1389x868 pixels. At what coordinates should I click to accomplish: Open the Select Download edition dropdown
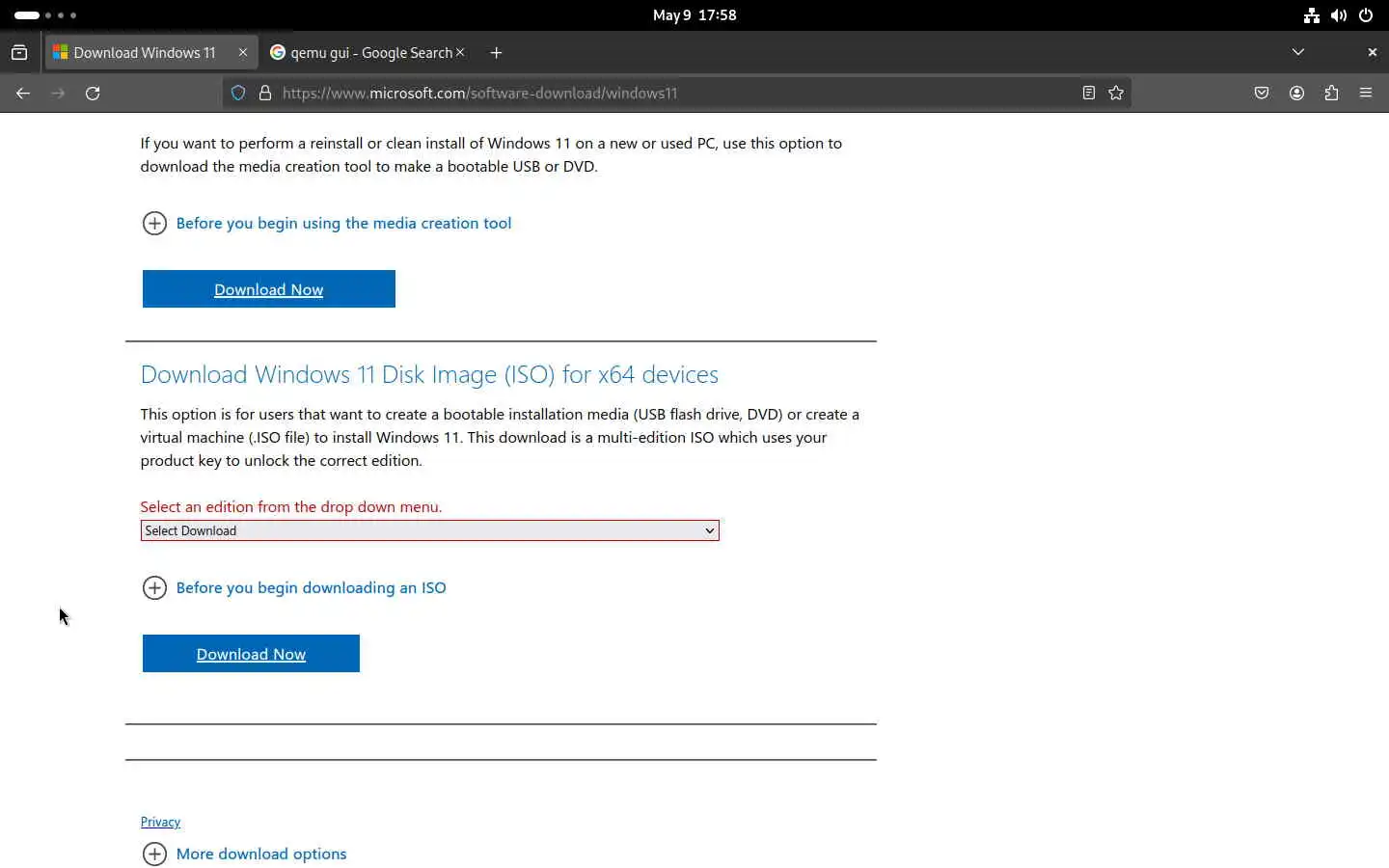point(429,530)
